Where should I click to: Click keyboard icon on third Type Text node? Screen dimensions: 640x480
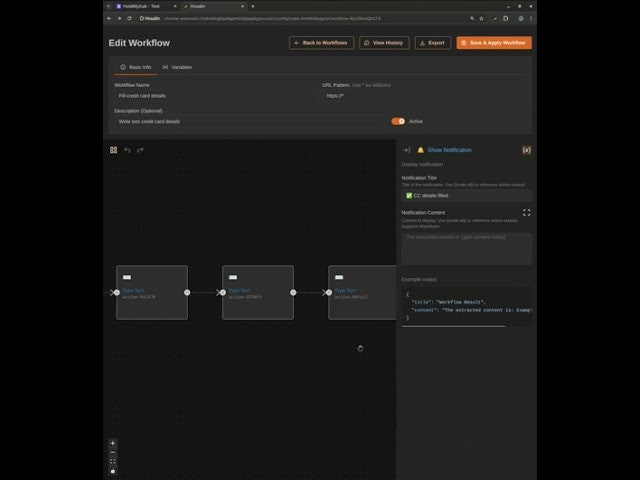point(339,278)
